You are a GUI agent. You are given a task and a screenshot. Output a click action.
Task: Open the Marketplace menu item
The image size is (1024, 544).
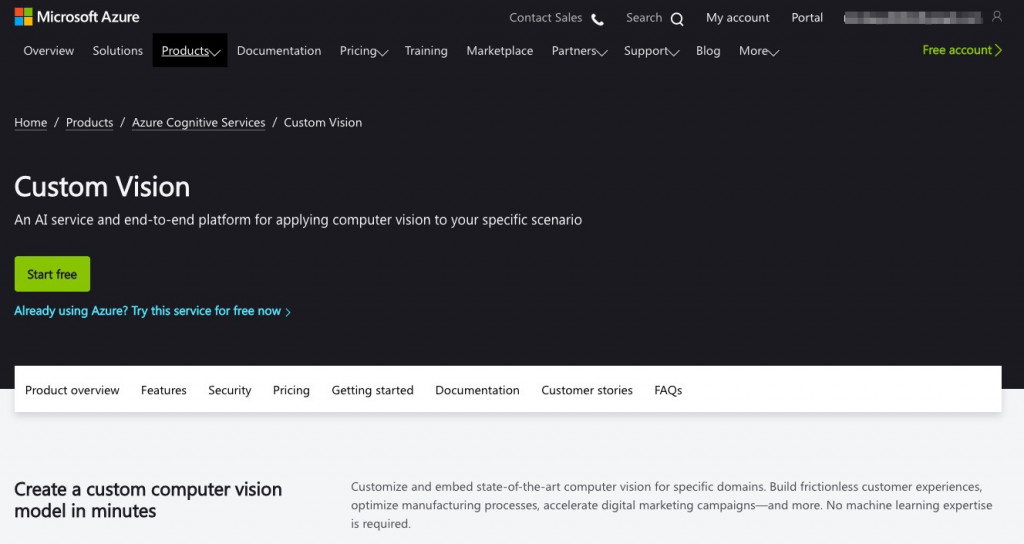(x=499, y=51)
